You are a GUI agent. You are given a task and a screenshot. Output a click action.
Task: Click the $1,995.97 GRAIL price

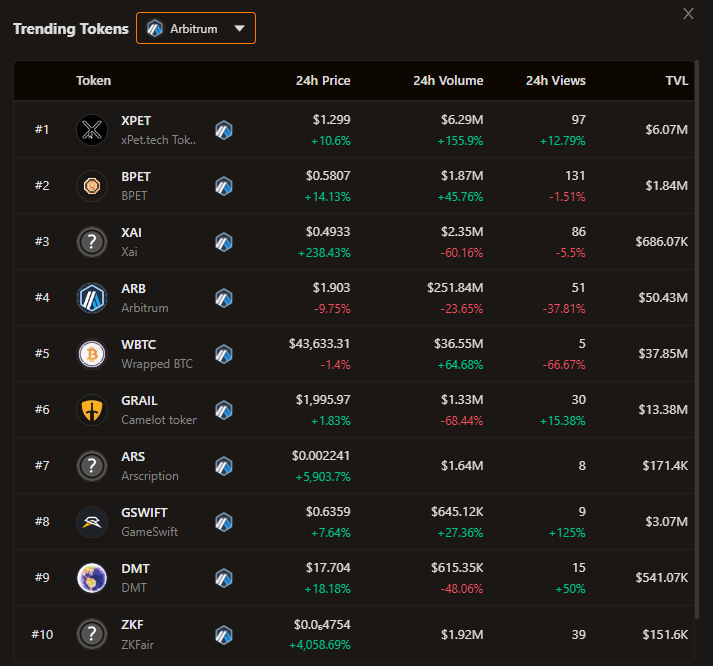coord(323,400)
